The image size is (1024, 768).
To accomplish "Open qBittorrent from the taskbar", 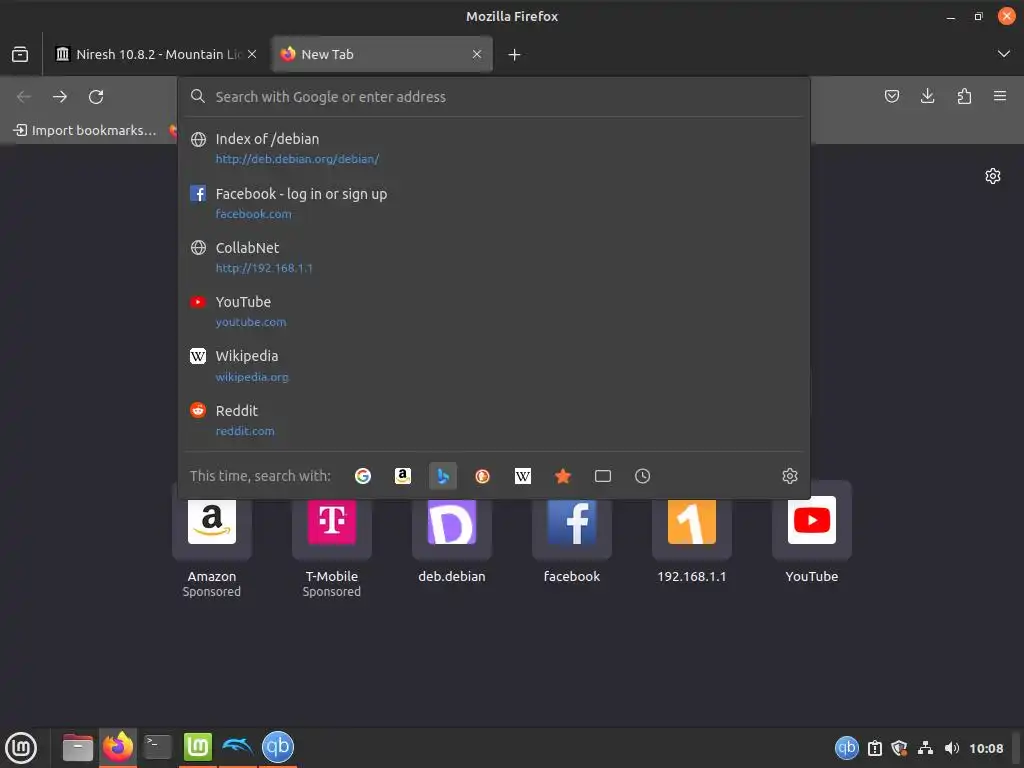I will click(278, 746).
